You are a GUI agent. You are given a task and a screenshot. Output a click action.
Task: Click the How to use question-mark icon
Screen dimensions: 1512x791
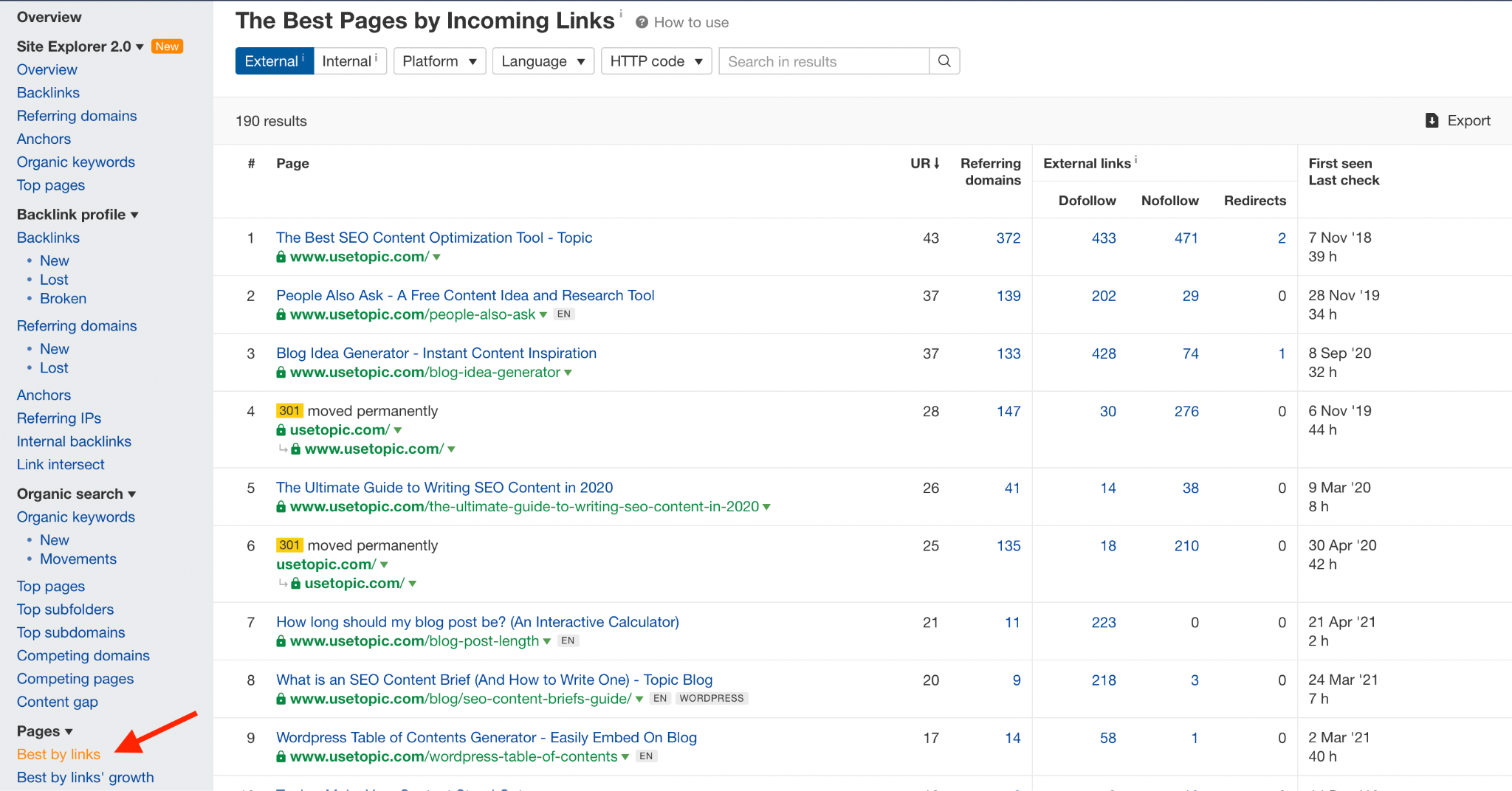[642, 22]
